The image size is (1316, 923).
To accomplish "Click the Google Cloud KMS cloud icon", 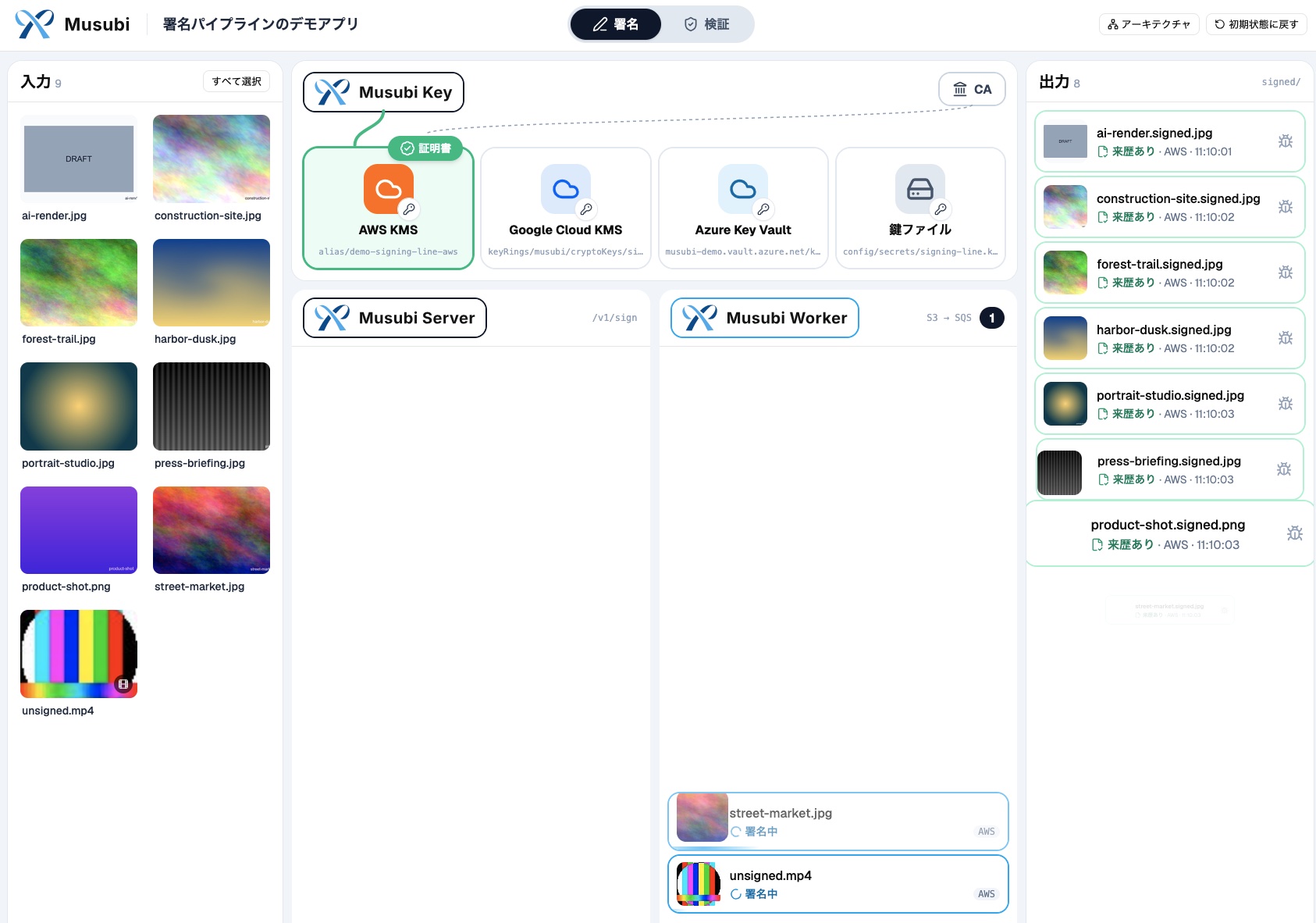I will click(x=566, y=189).
